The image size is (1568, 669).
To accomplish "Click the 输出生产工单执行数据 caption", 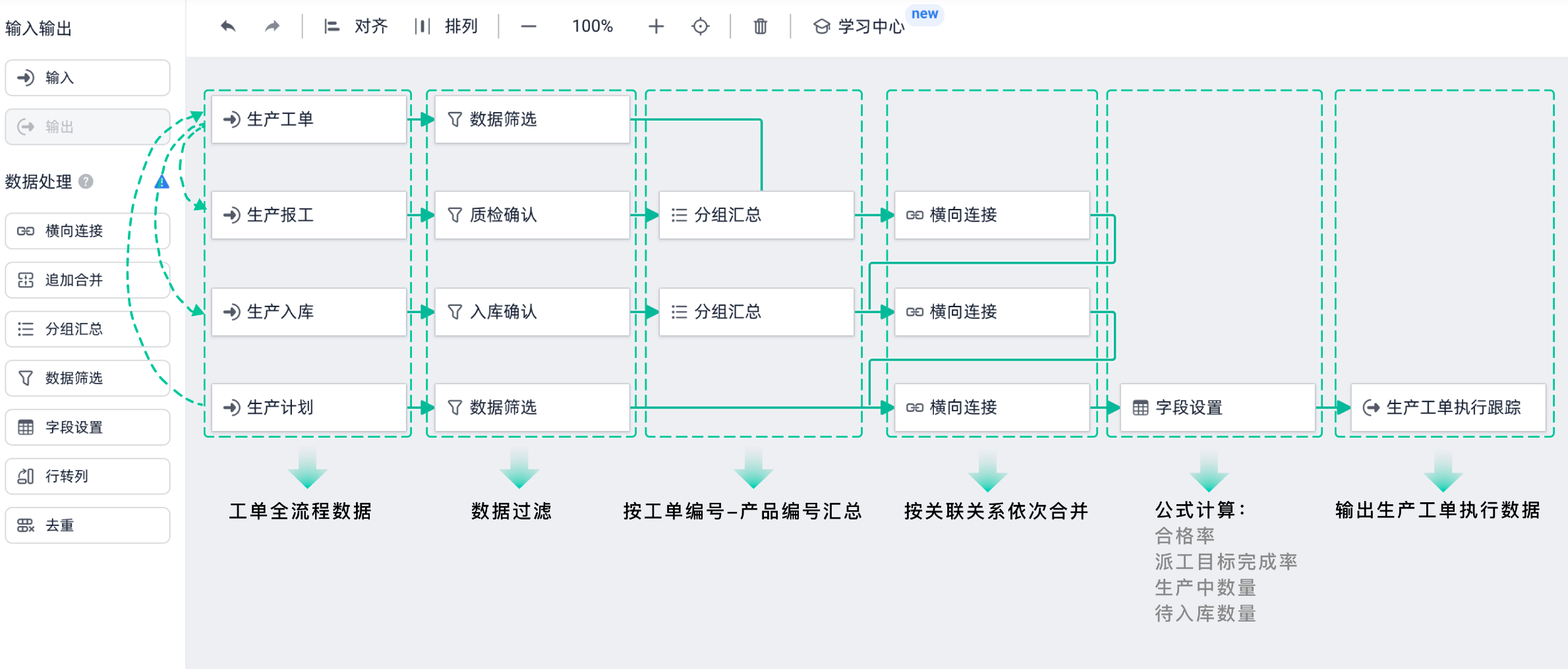I will click(x=1437, y=510).
